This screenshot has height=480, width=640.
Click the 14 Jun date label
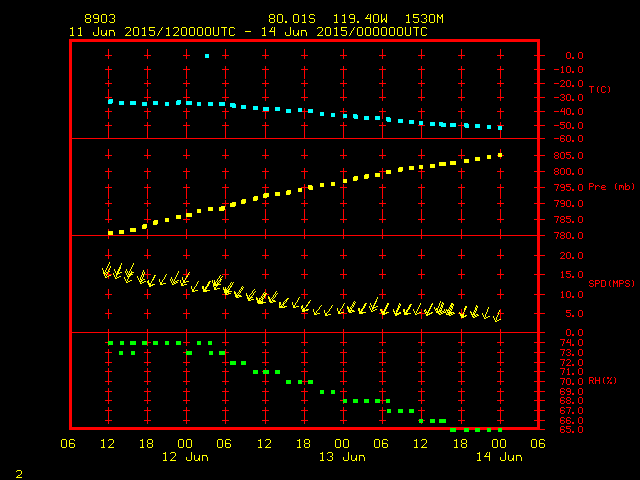[x=499, y=457]
